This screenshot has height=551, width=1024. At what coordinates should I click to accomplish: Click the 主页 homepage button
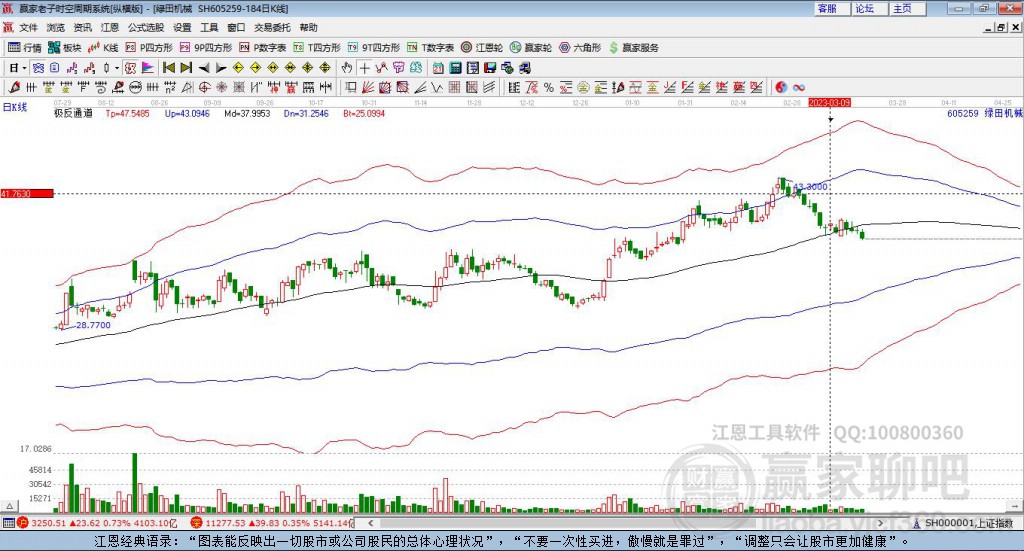tap(907, 8)
